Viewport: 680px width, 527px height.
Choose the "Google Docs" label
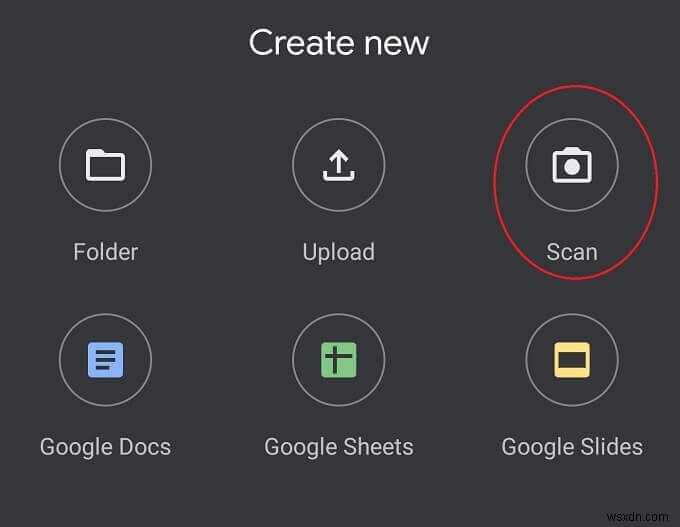click(105, 448)
